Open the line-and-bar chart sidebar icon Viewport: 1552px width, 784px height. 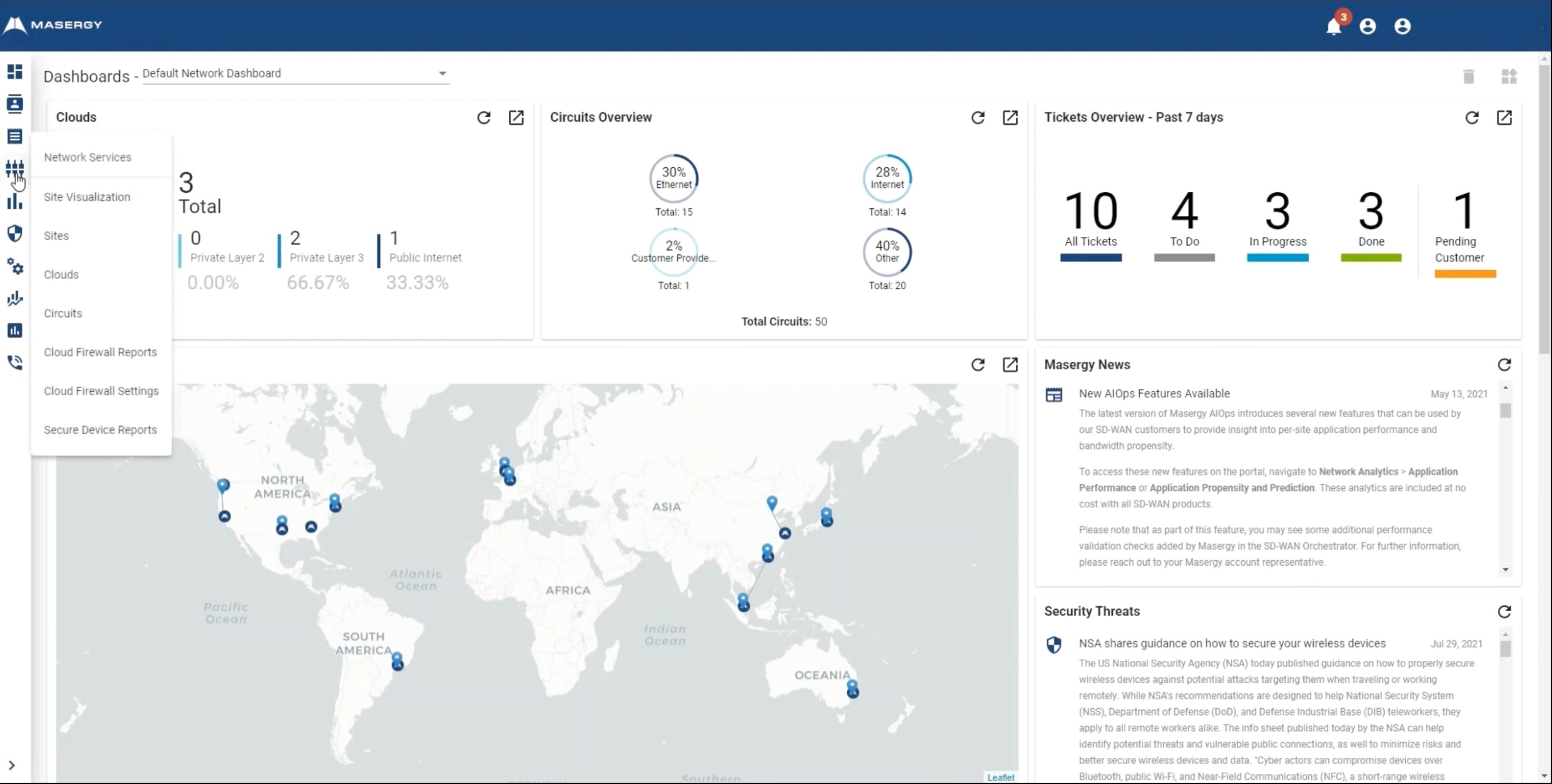pyautogui.click(x=15, y=298)
